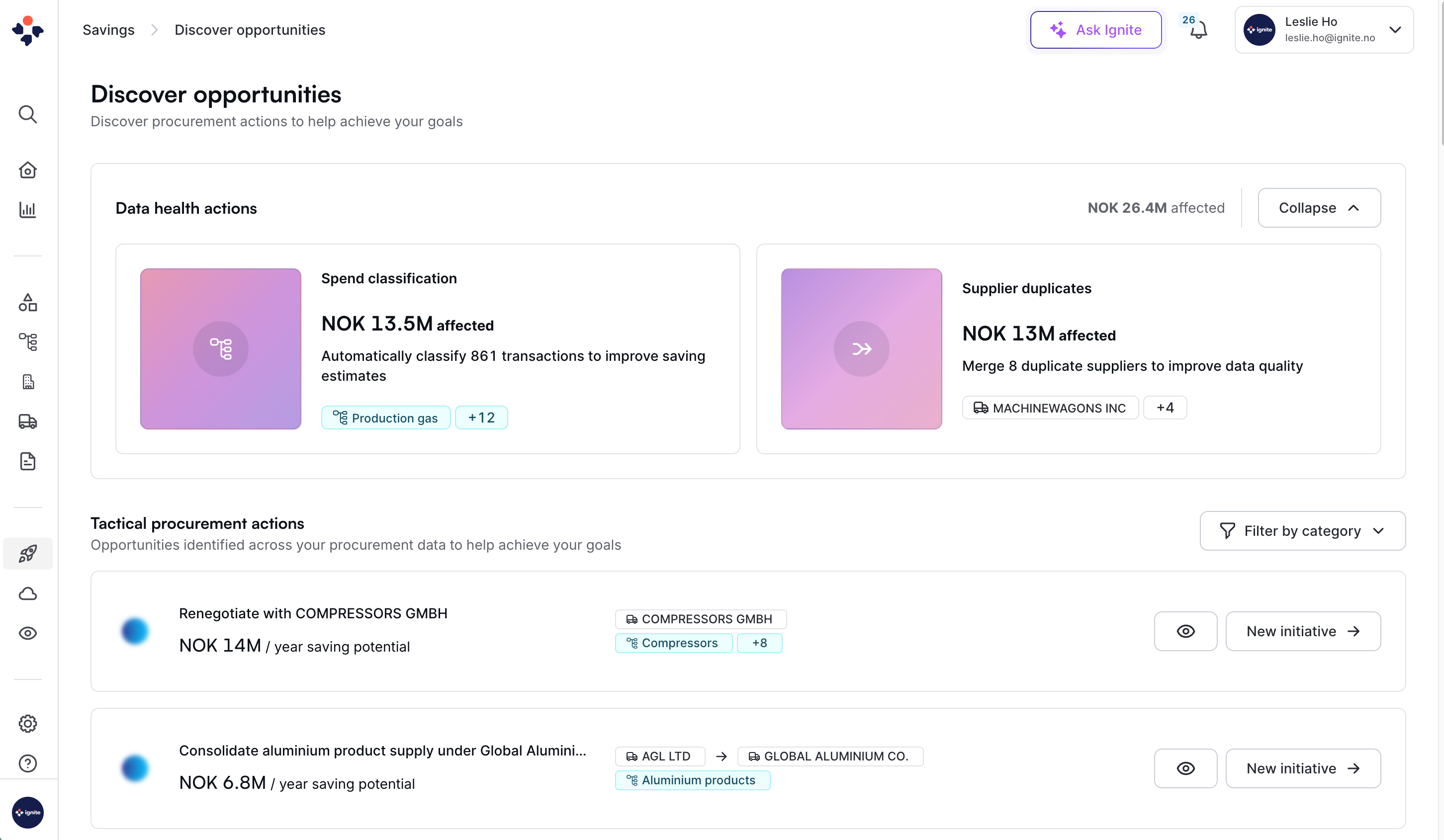
Task: Open settings gear in sidebar
Action: coord(27,723)
